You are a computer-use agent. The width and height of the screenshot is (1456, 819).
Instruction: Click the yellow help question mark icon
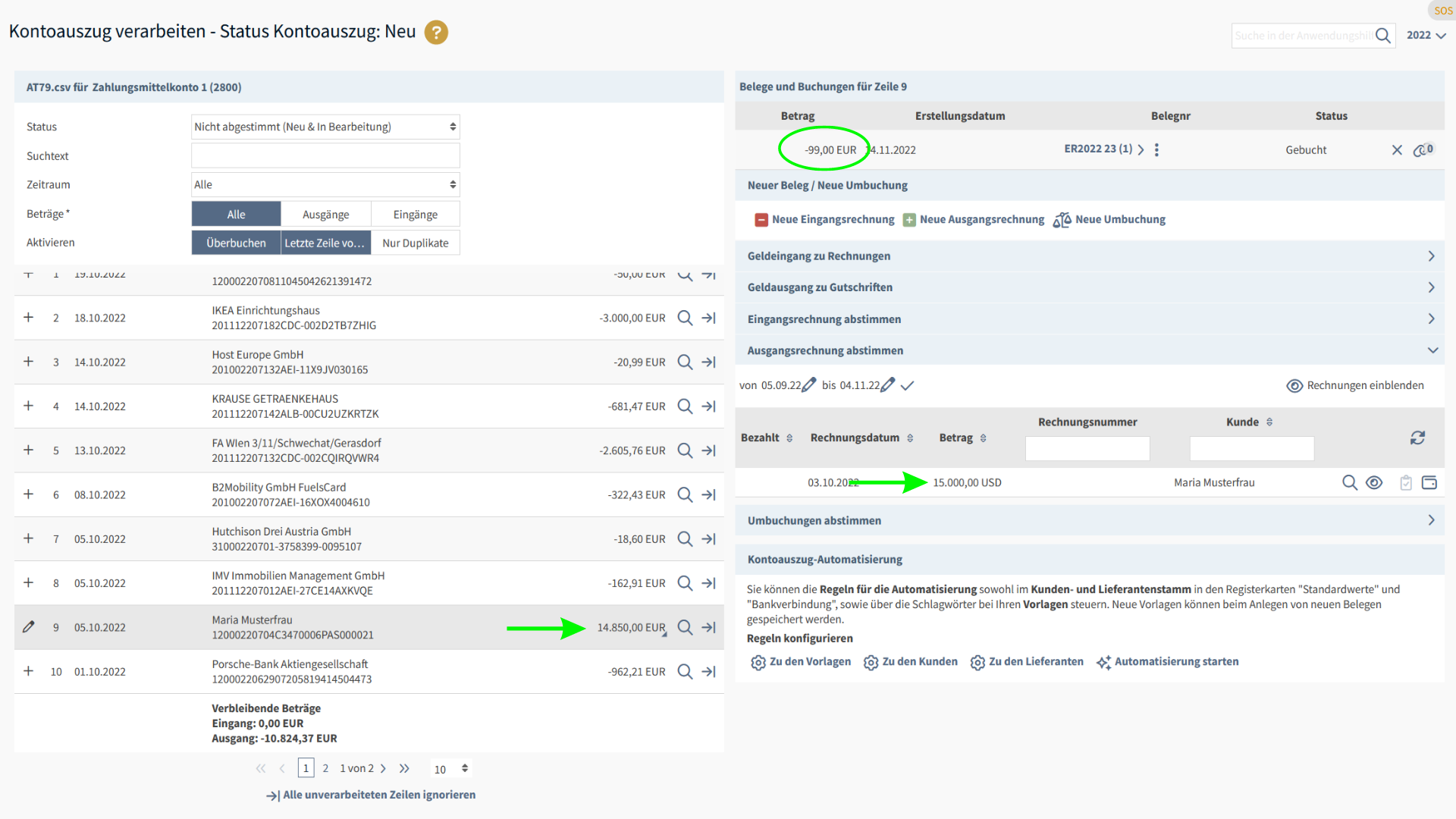pos(436,33)
